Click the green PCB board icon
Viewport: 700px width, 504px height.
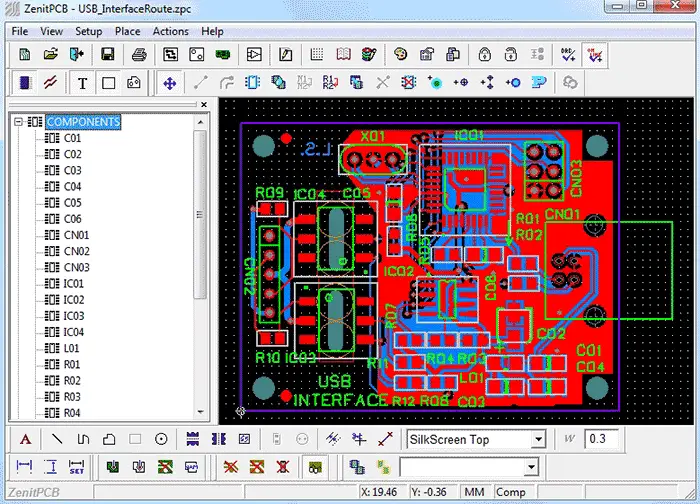tap(222, 54)
